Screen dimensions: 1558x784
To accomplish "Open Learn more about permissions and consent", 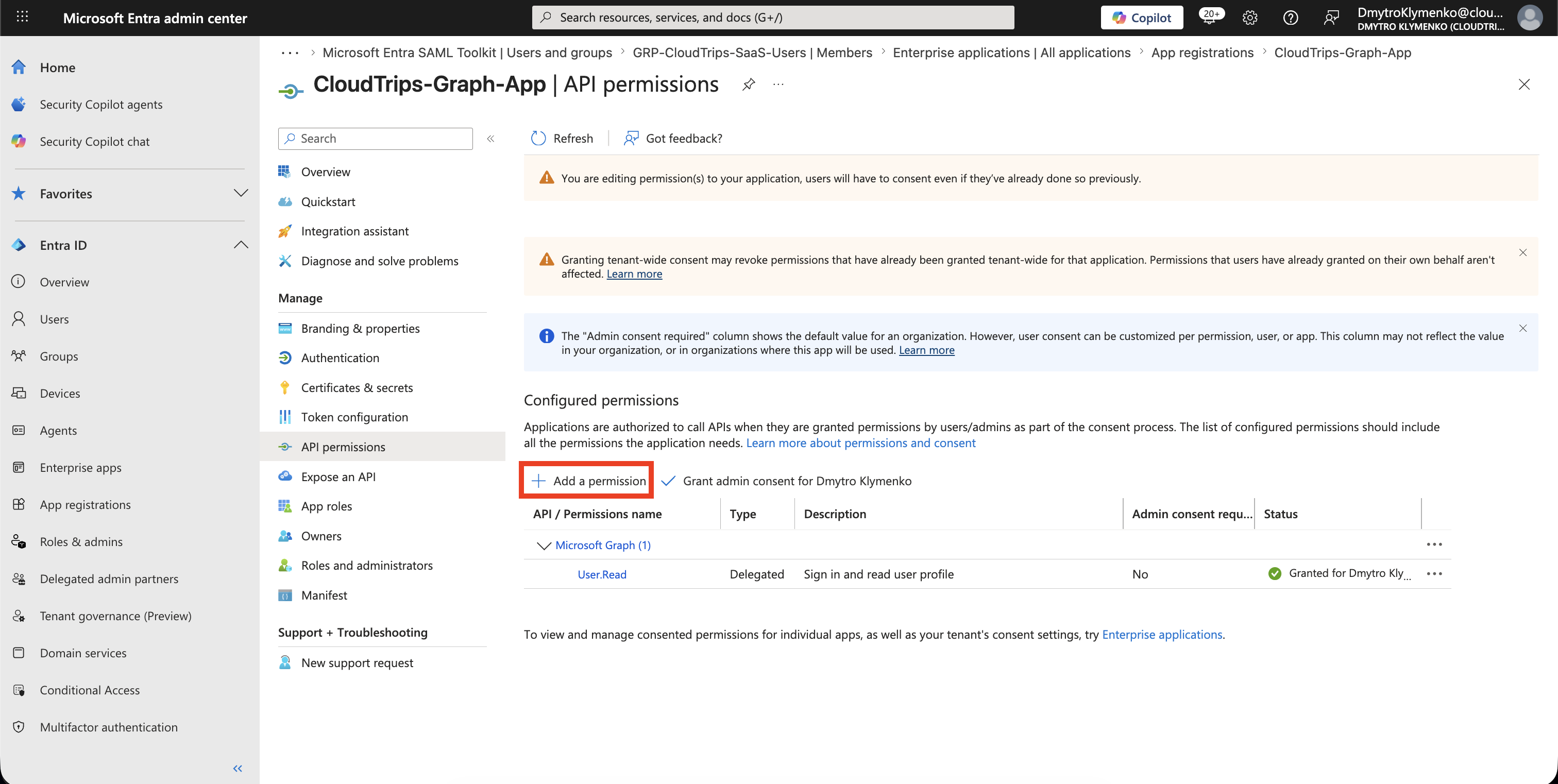I will click(860, 442).
